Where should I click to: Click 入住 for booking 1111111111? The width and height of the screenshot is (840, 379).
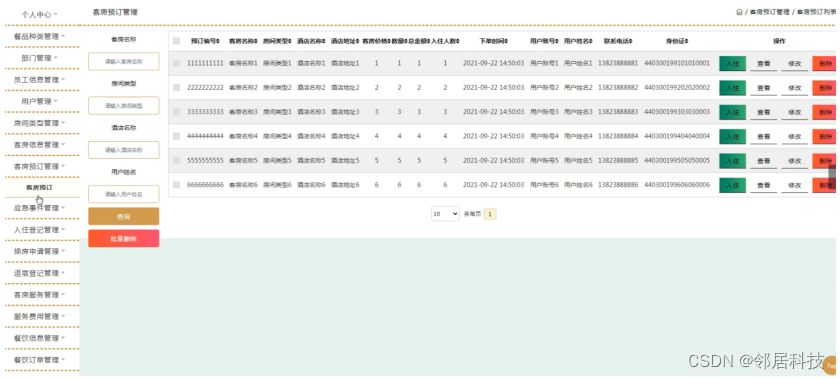[x=732, y=63]
